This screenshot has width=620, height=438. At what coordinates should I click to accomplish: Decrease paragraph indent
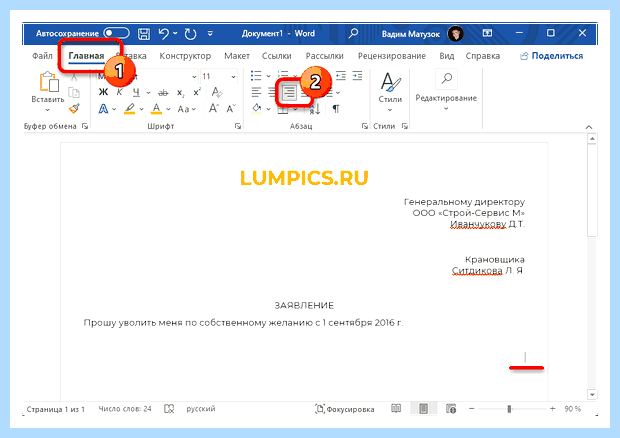(340, 76)
